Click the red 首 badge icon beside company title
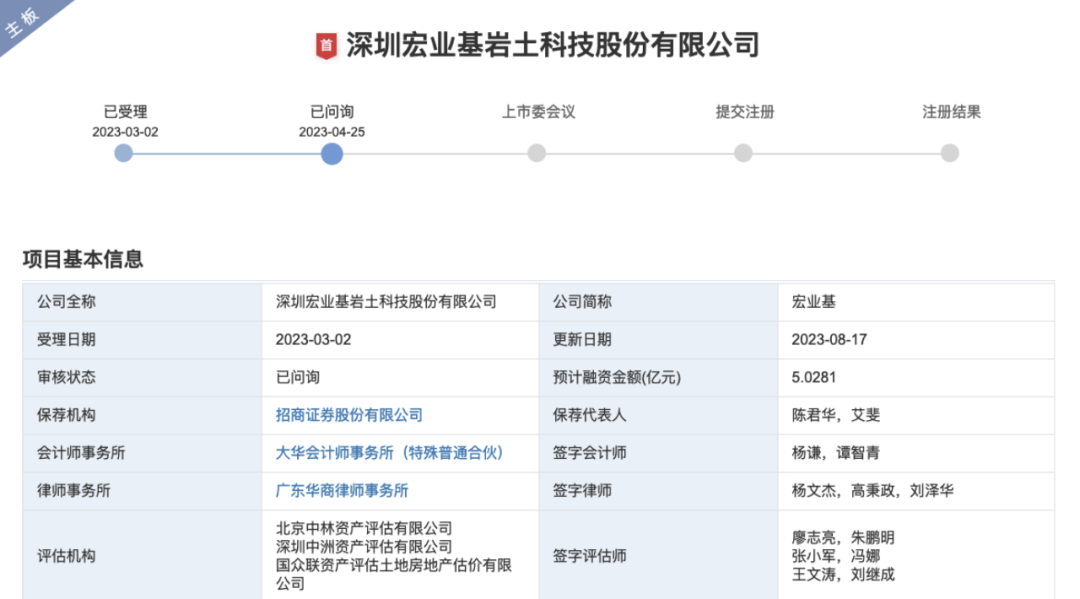Screen dimensions: 1080x599 click(326, 46)
